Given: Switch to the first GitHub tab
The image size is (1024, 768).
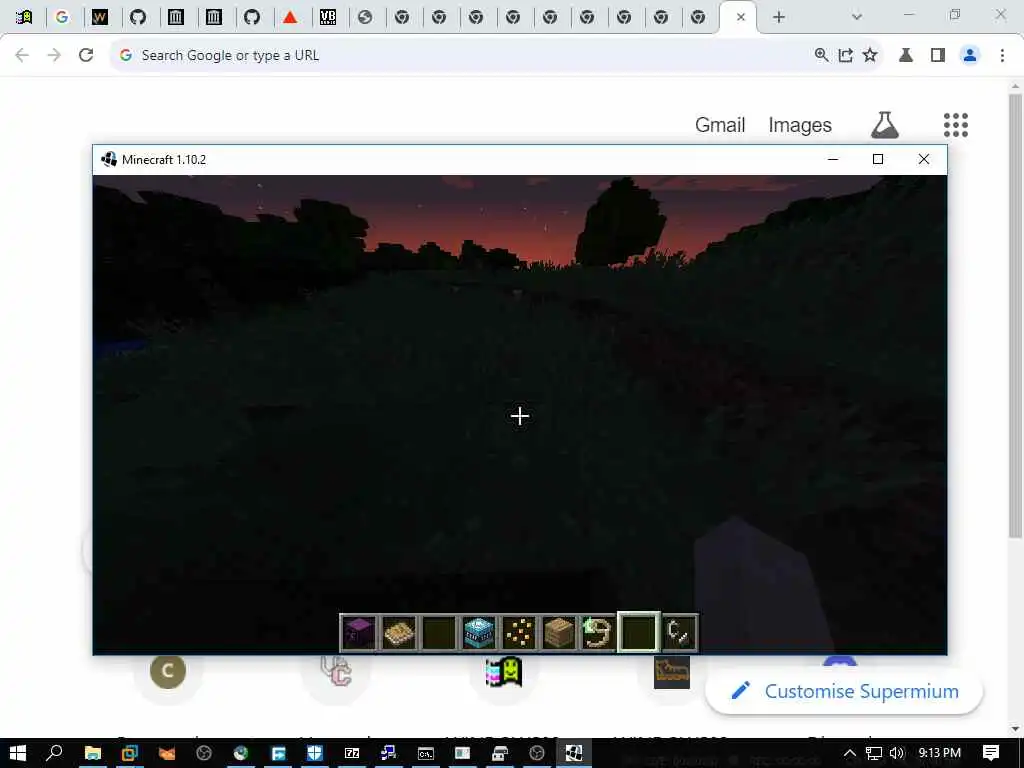Looking at the screenshot, I should pyautogui.click(x=138, y=17).
